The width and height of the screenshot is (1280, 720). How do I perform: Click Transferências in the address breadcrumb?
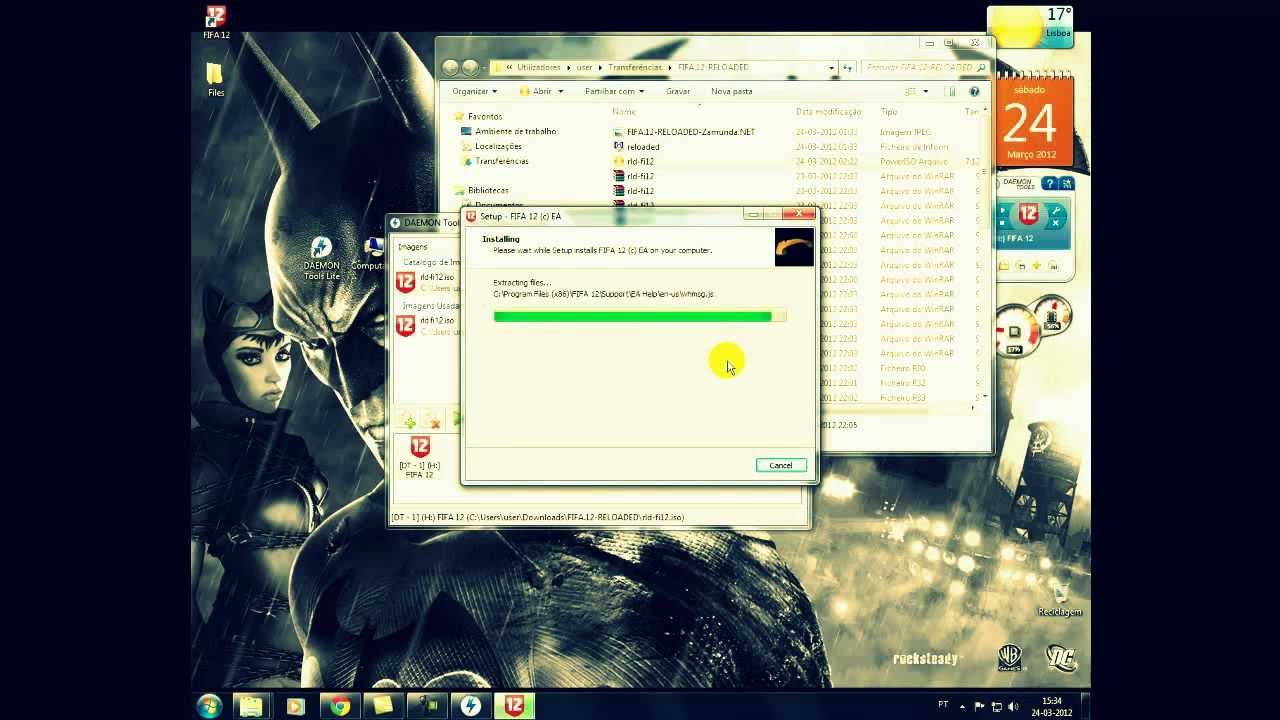(636, 67)
